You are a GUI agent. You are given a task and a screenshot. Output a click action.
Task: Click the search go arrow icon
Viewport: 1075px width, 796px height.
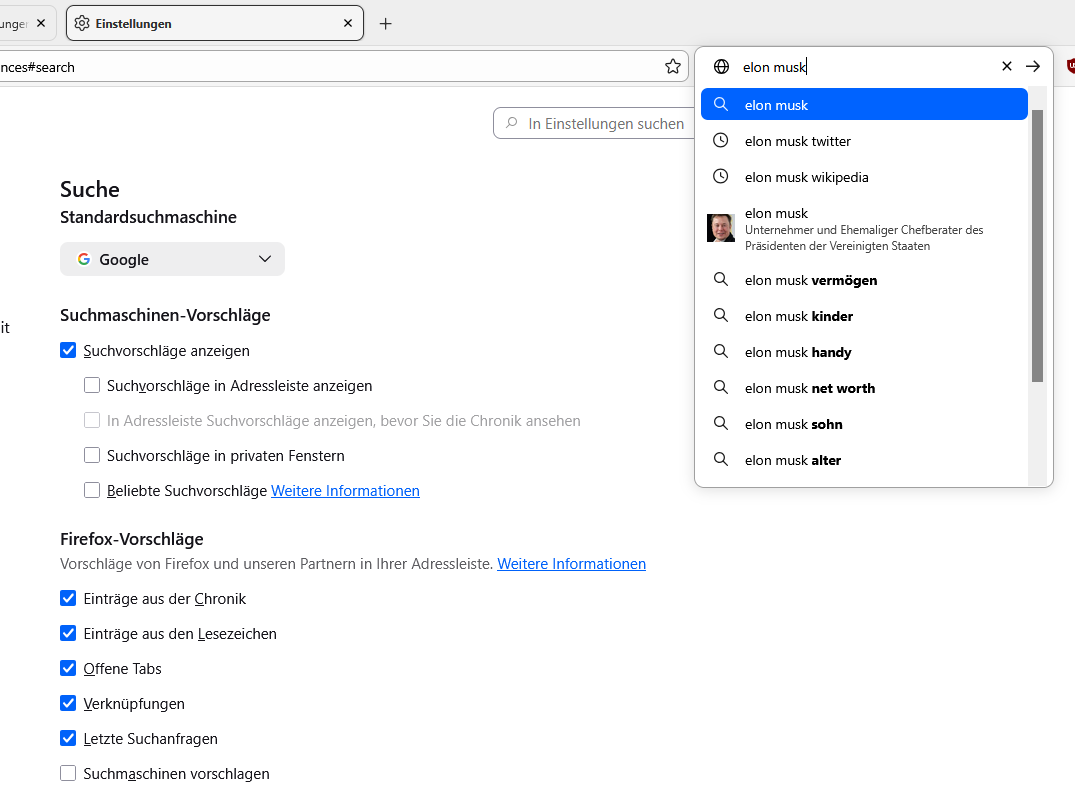[1033, 66]
